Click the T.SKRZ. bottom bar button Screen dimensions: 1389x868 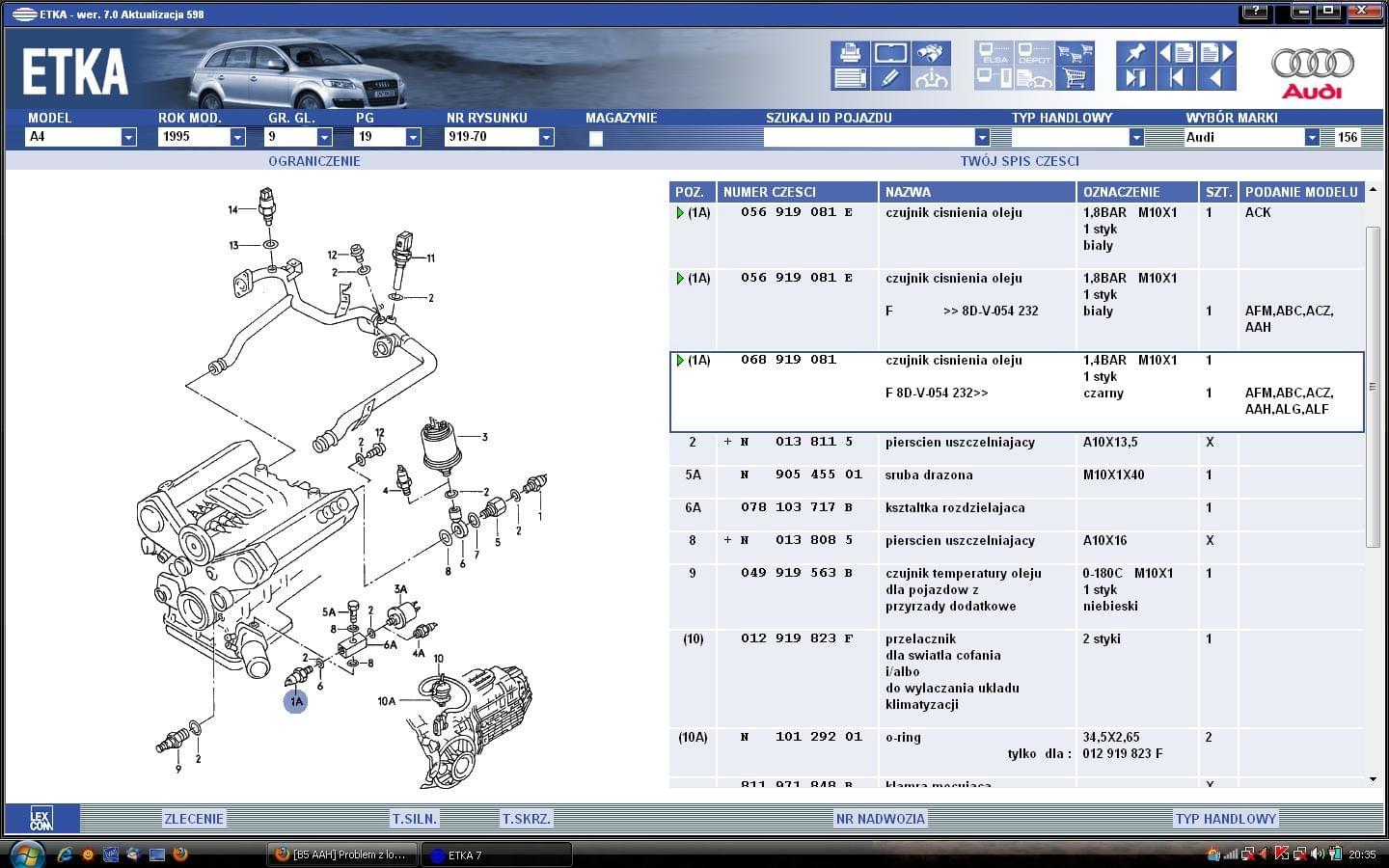click(x=526, y=819)
